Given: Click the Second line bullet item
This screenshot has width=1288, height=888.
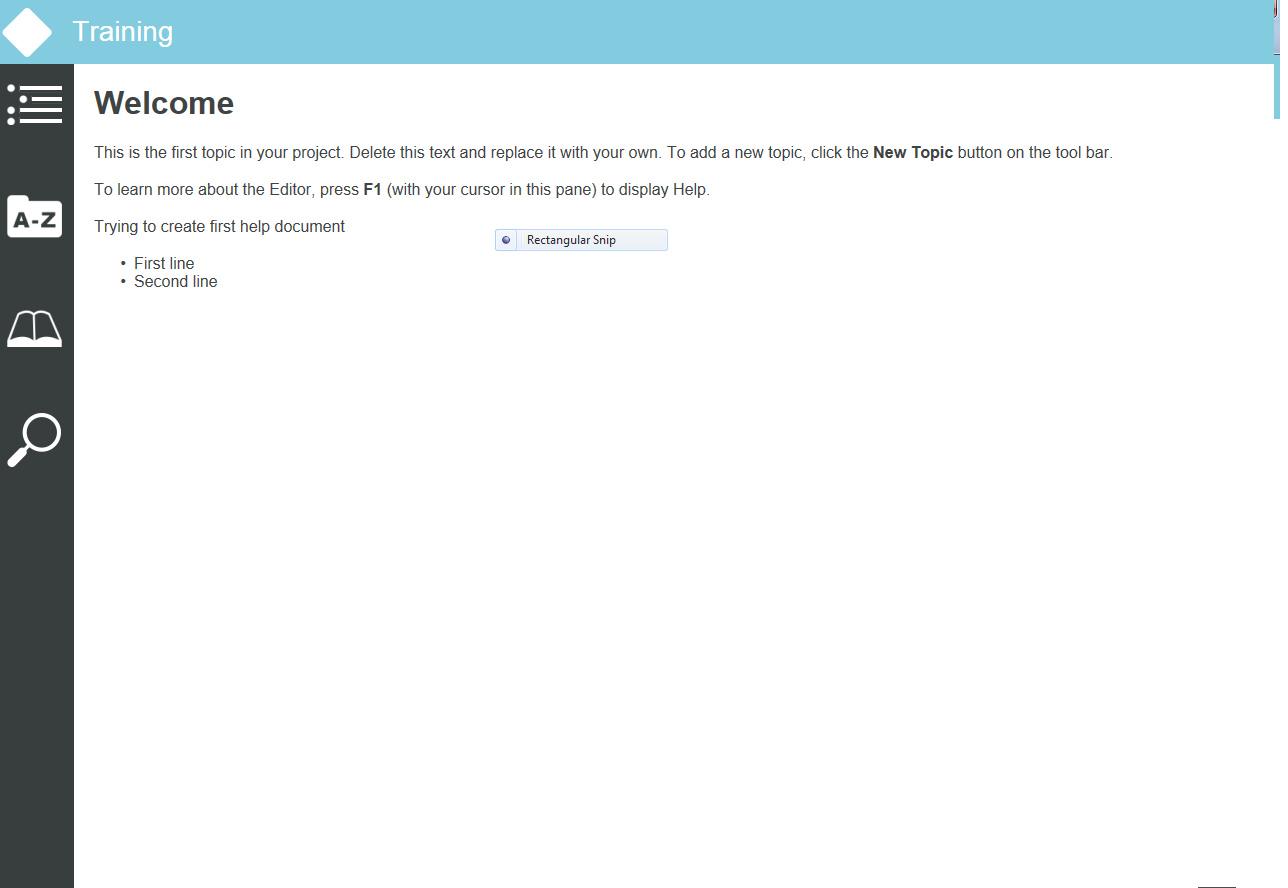Looking at the screenshot, I should pyautogui.click(x=175, y=281).
